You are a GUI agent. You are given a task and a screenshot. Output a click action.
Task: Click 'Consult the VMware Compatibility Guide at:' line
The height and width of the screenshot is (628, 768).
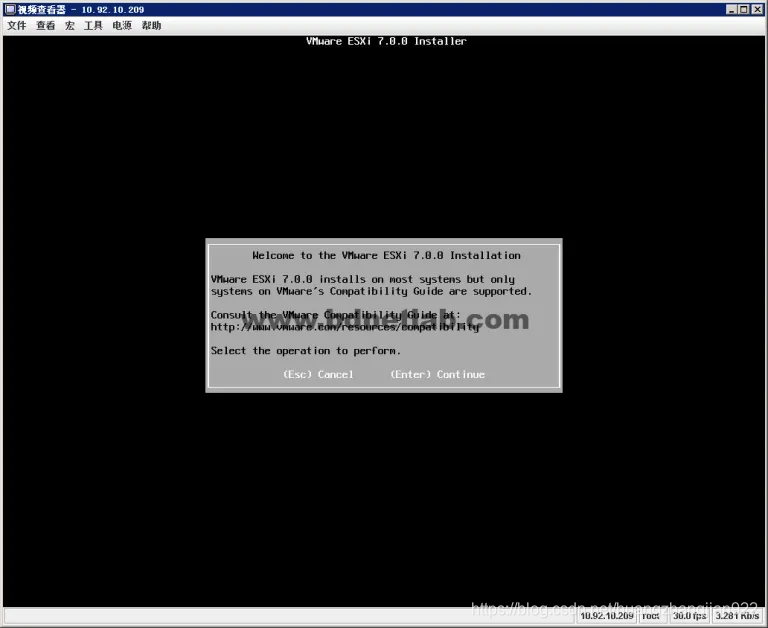coord(336,315)
